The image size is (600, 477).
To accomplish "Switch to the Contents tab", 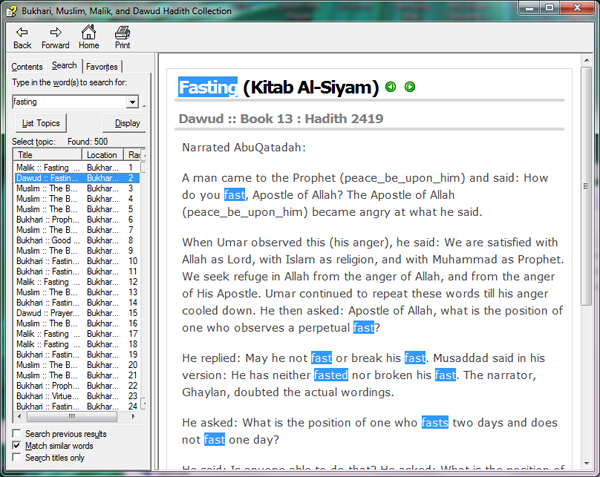I will (x=27, y=67).
